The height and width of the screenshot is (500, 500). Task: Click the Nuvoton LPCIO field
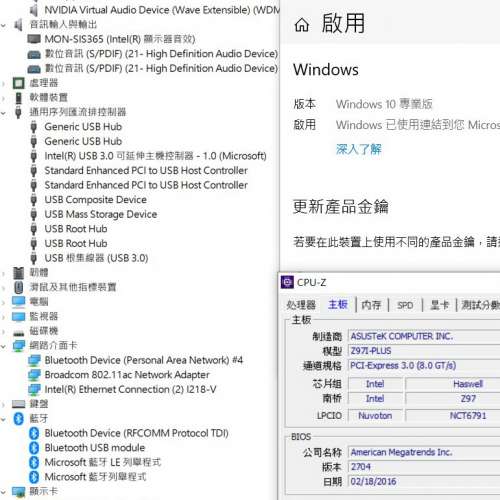[x=375, y=416]
